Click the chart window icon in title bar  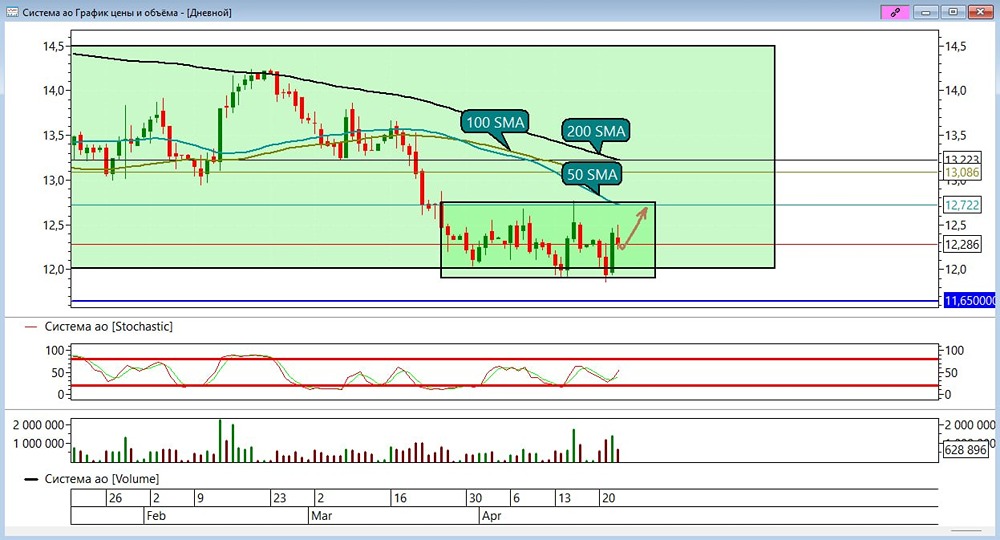[x=11, y=12]
